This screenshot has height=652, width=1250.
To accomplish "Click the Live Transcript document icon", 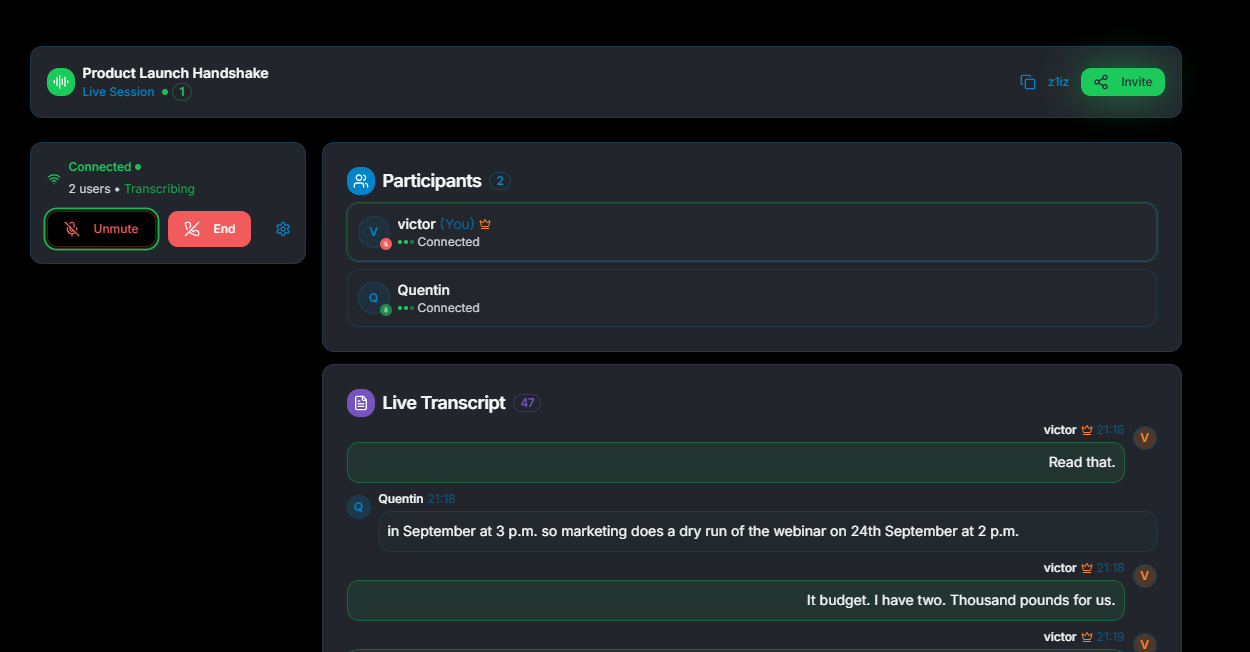I will pos(361,403).
